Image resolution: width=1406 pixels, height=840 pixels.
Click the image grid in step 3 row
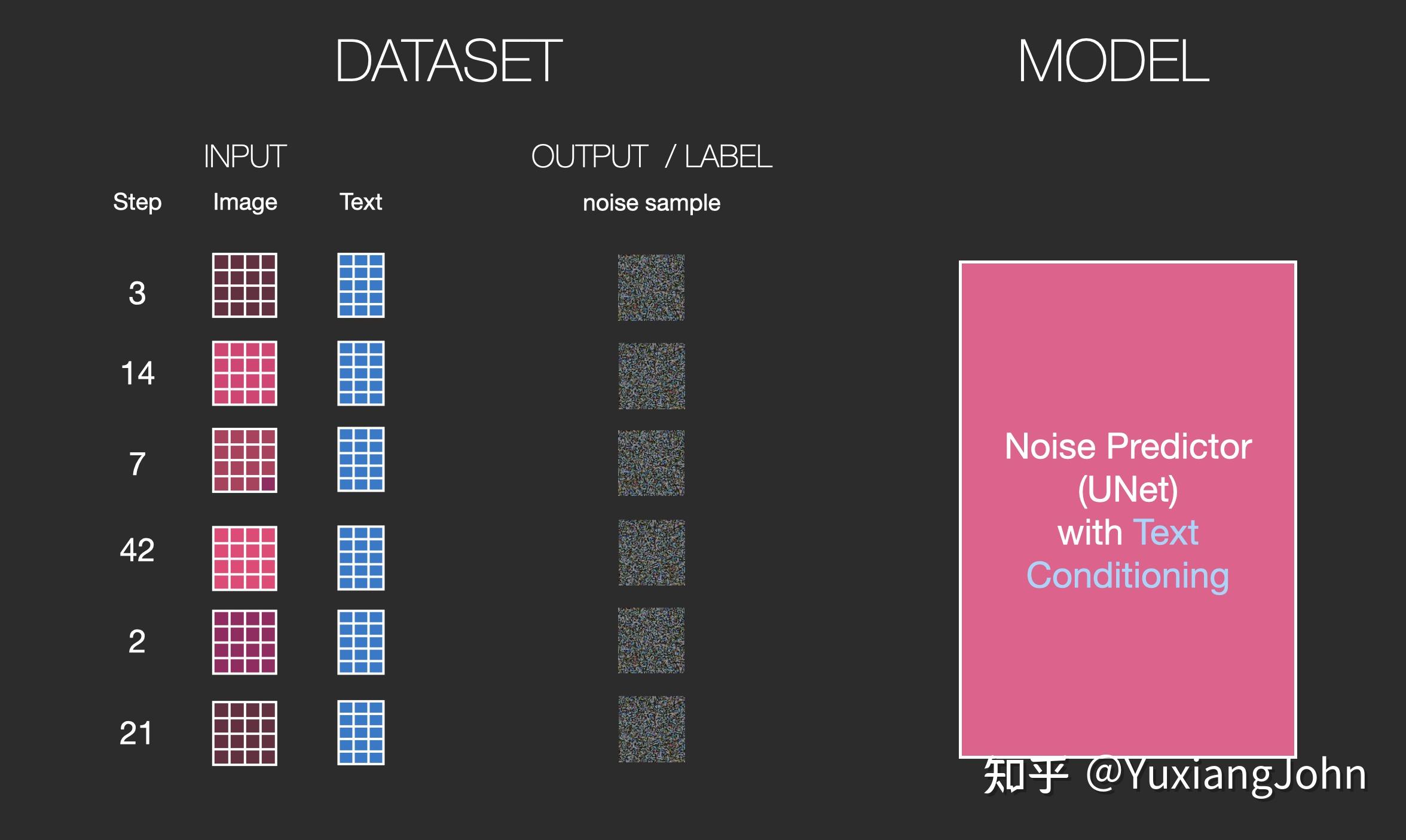(244, 286)
